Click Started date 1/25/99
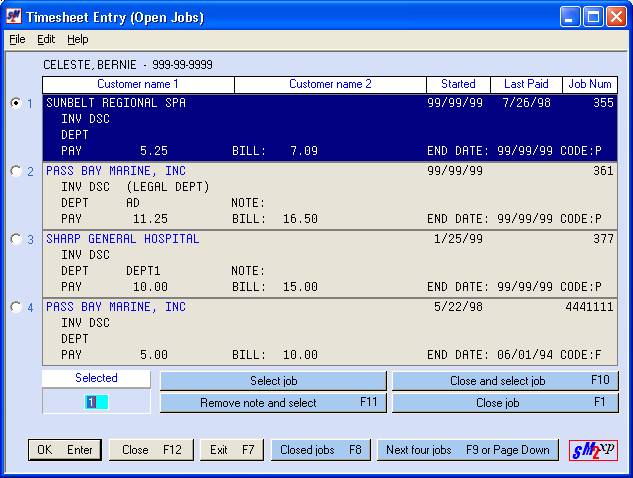Screen dimensions: 633x478 pos(458,239)
